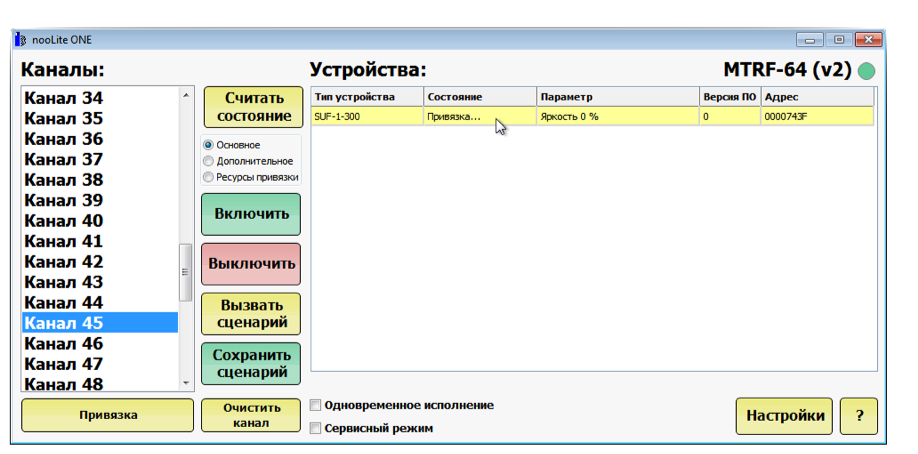Image resolution: width=918 pixels, height=454 pixels.
Task: Select Канал 47 in the channel list
Action: [x=100, y=364]
